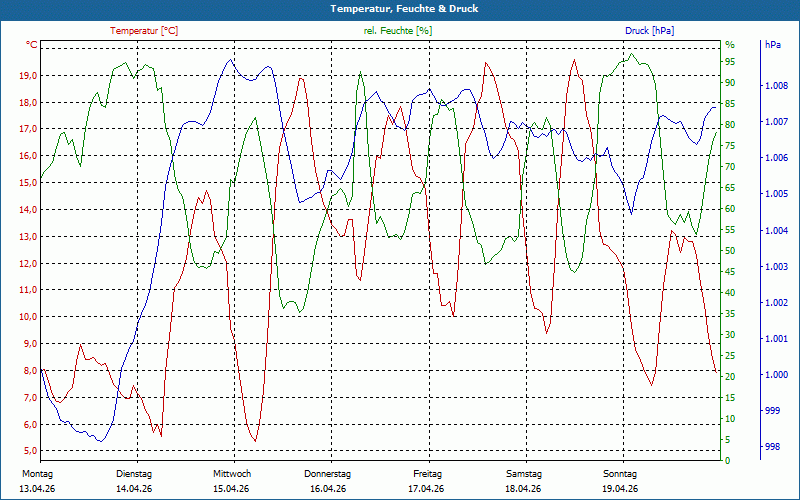Click the '65' humidity axis value
This screenshot has width=800, height=500.
pyautogui.click(x=730, y=188)
